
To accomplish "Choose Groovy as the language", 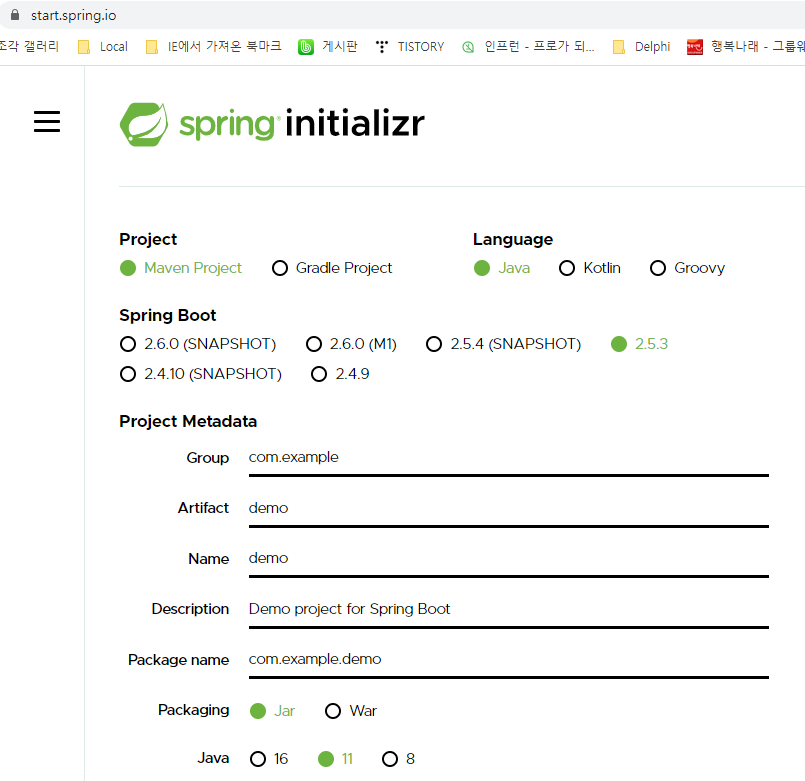I will pos(687,268).
